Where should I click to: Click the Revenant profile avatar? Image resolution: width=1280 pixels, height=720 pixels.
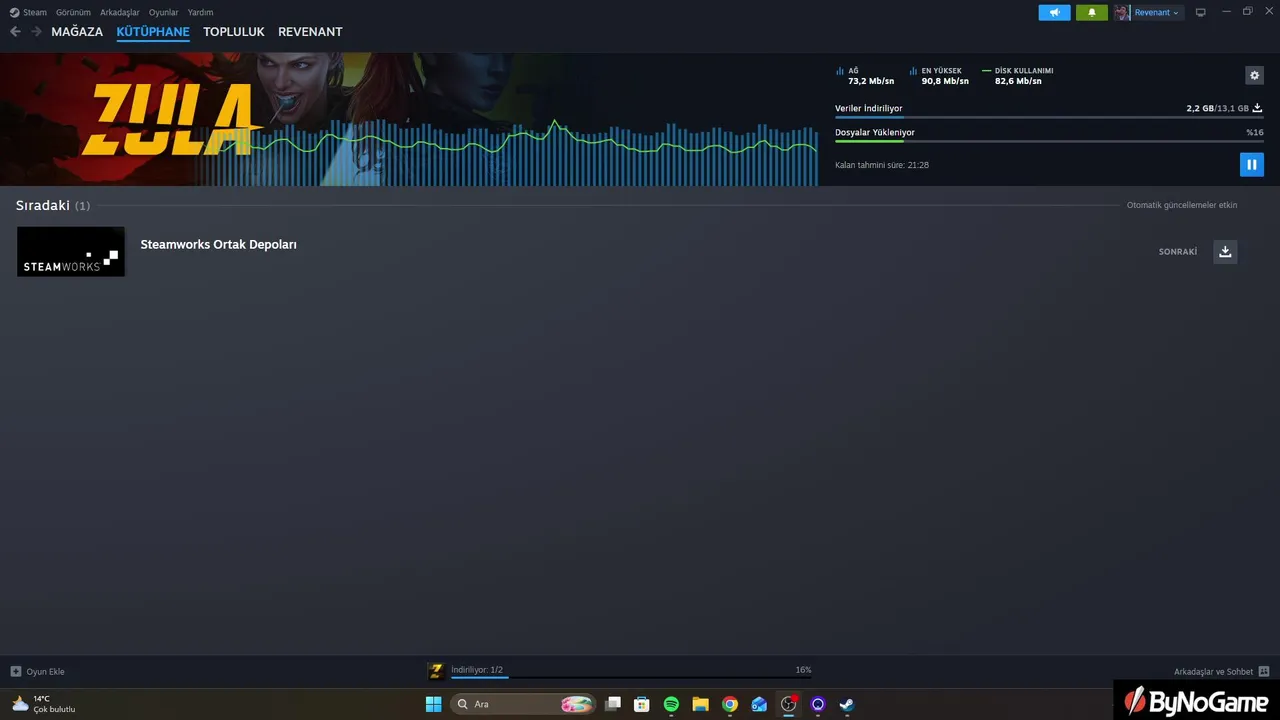[1123, 12]
